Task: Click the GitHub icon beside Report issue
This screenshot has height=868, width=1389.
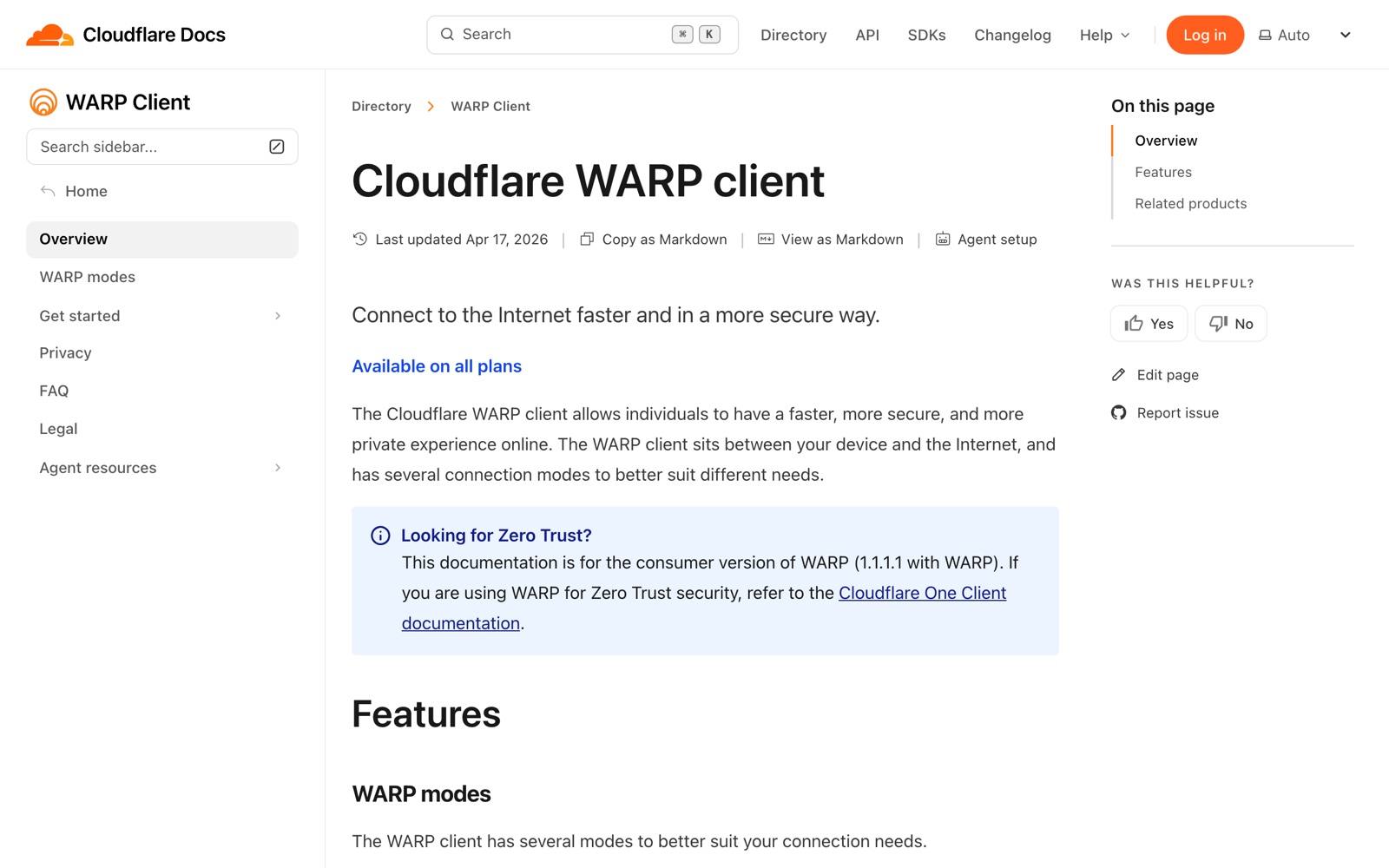Action: [x=1118, y=413]
